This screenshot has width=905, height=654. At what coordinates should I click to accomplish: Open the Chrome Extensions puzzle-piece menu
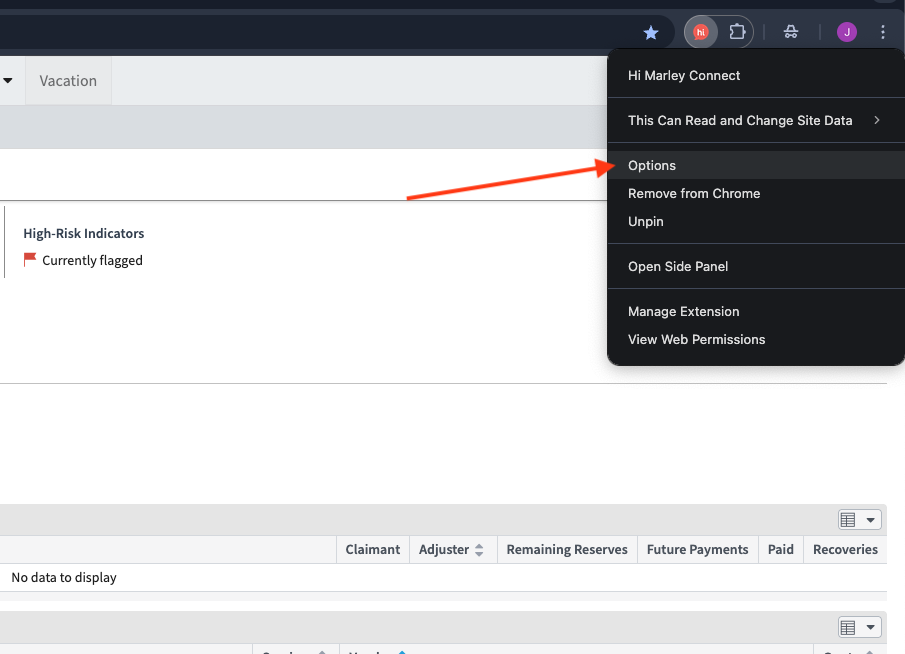(737, 31)
